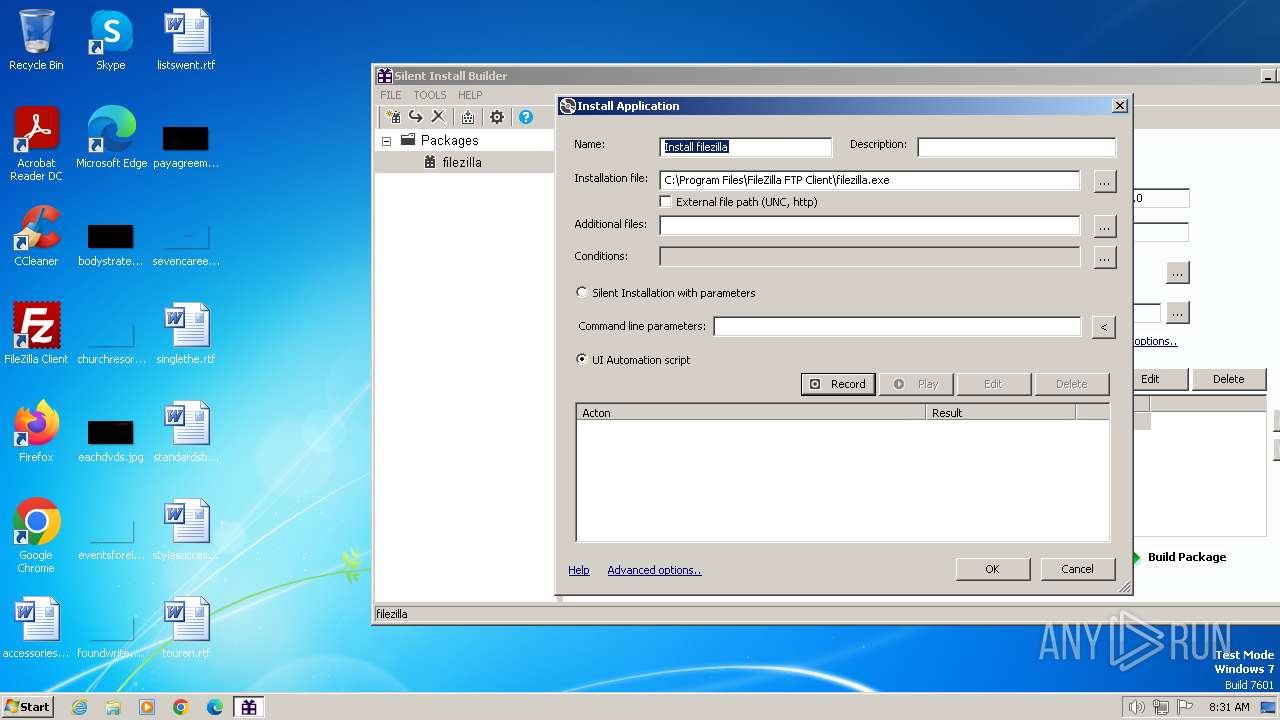Click the Result column header
Viewport: 1280px width, 720px height.
tap(1000, 412)
